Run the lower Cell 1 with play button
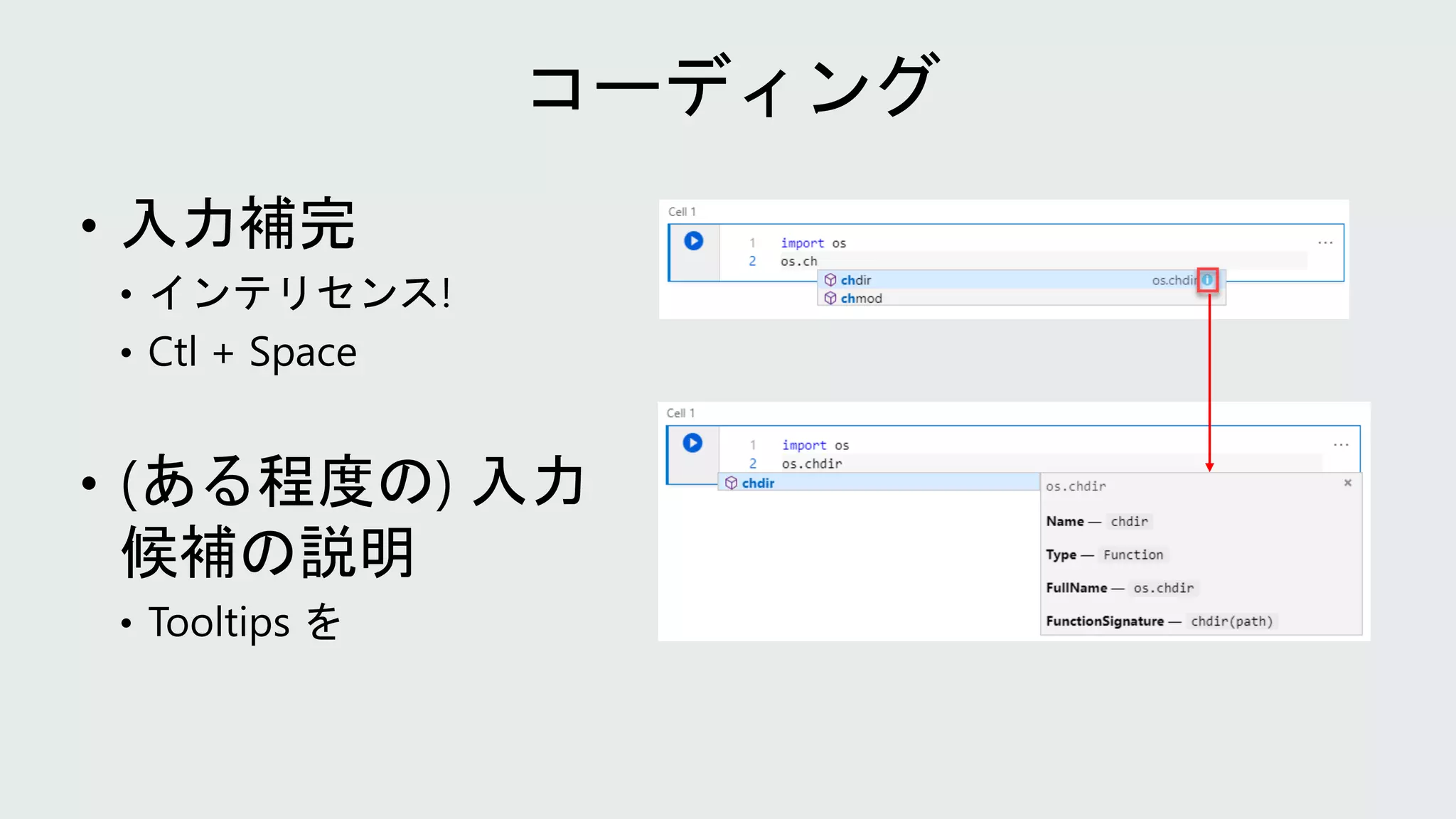 click(x=692, y=443)
